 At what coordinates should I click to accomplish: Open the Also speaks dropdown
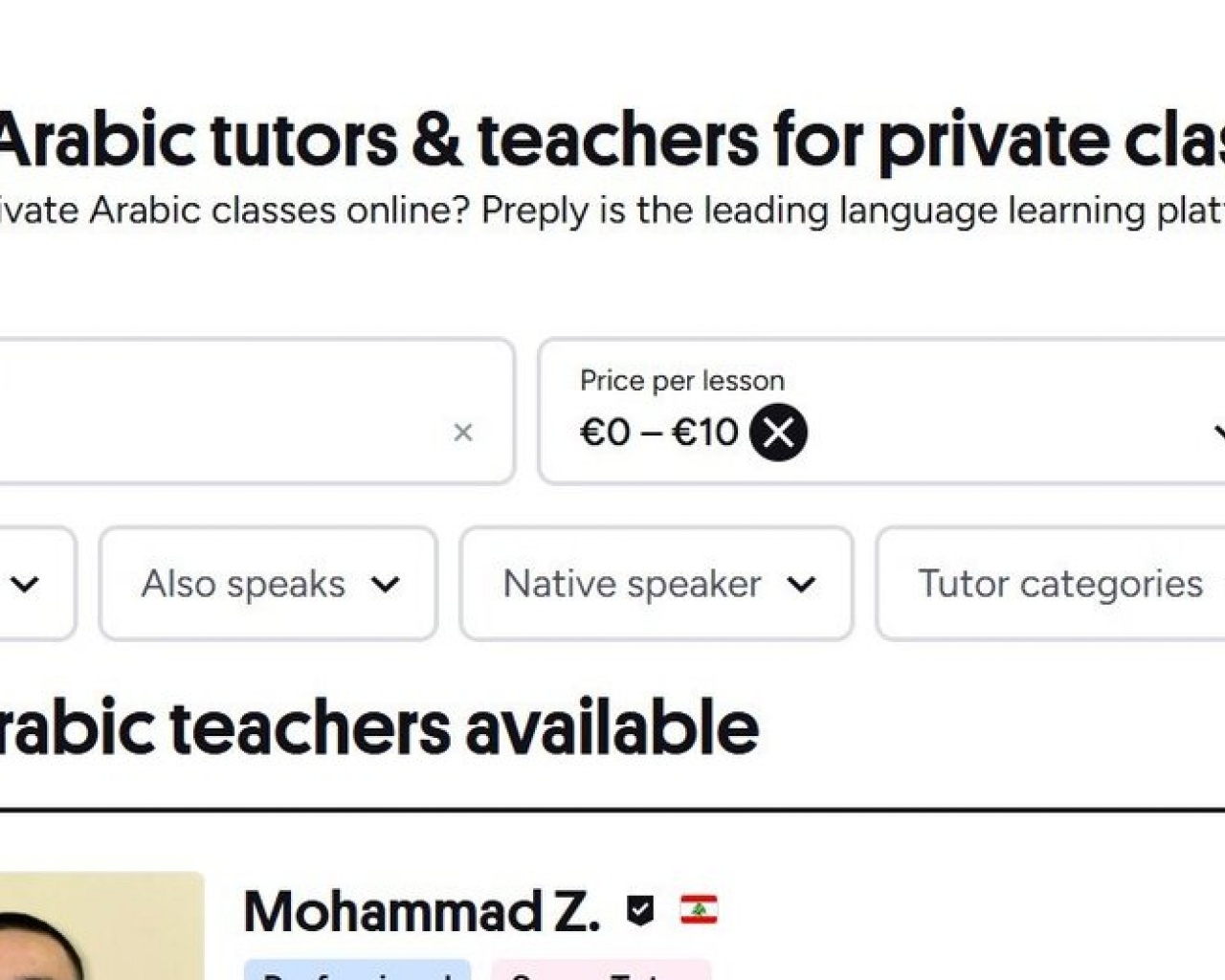(x=243, y=584)
